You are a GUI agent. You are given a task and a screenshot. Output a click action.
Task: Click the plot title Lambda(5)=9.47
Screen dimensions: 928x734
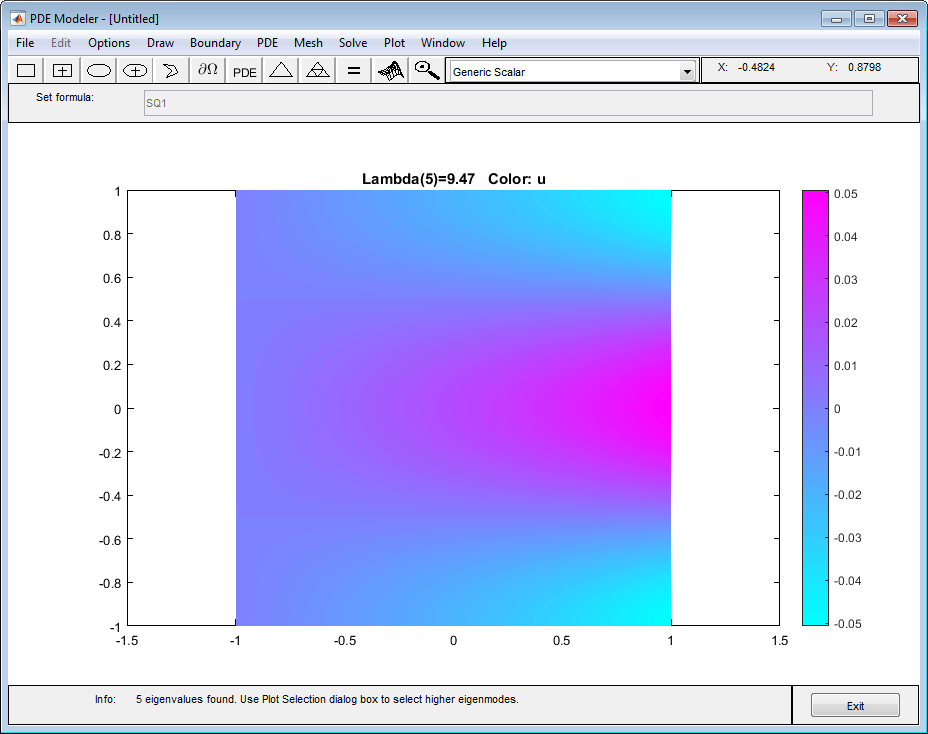tap(418, 179)
